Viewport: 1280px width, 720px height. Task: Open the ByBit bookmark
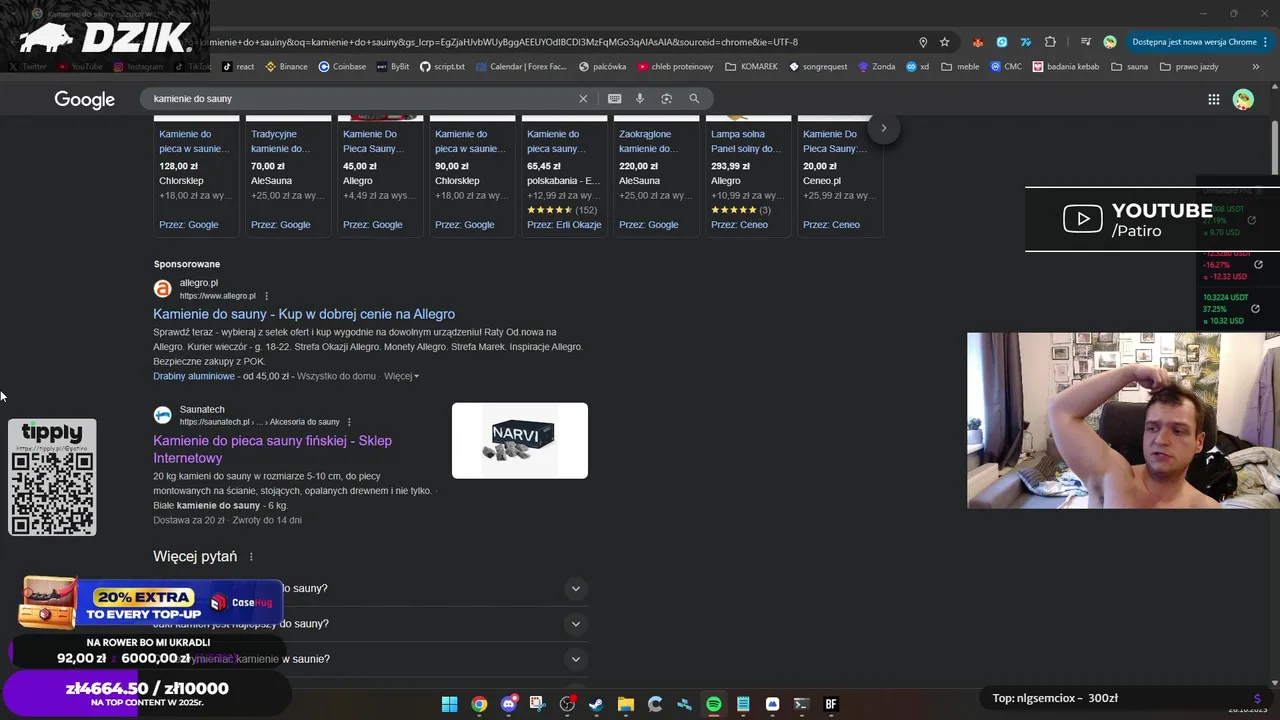(393, 67)
